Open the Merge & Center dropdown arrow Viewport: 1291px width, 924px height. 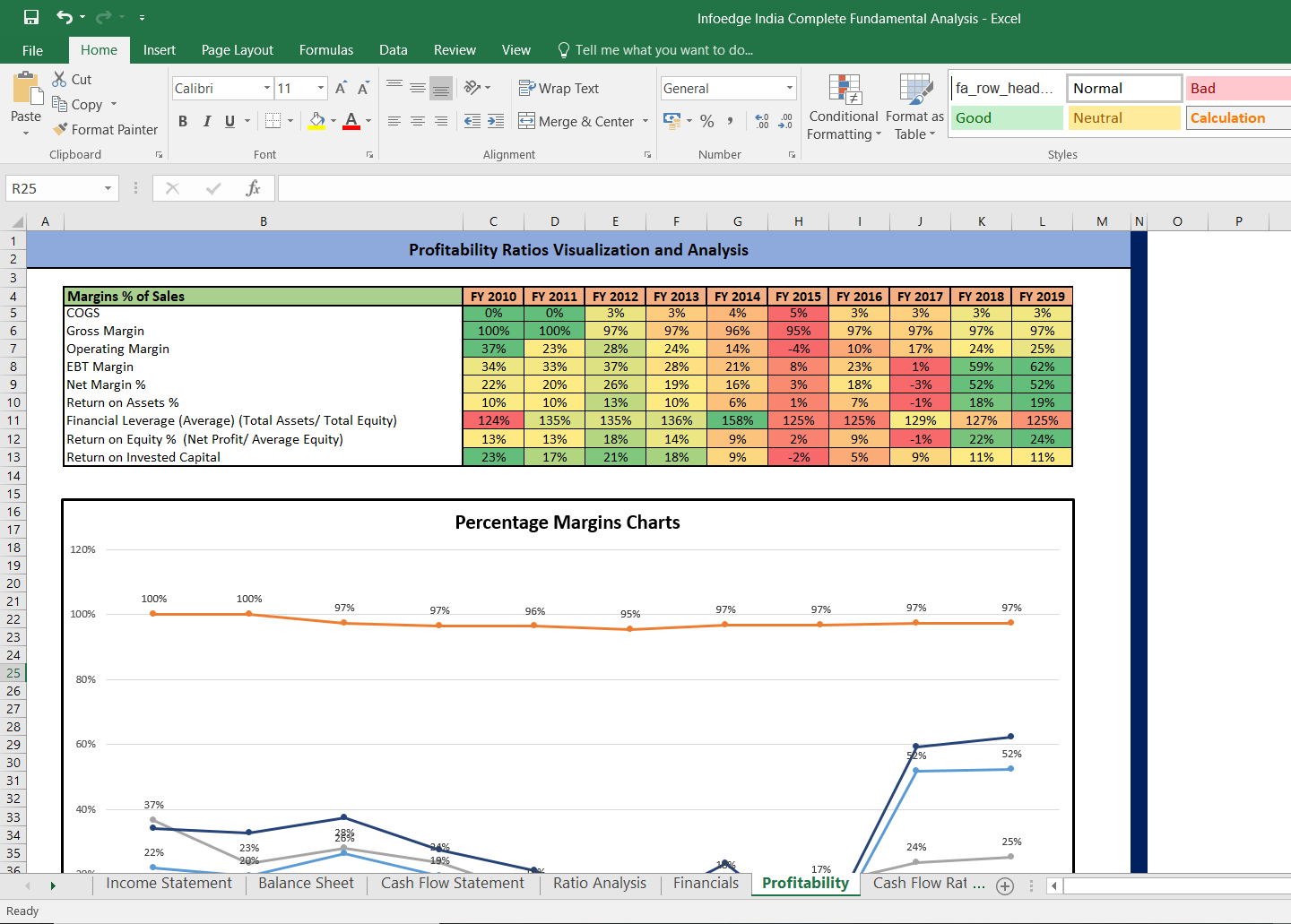coord(645,121)
